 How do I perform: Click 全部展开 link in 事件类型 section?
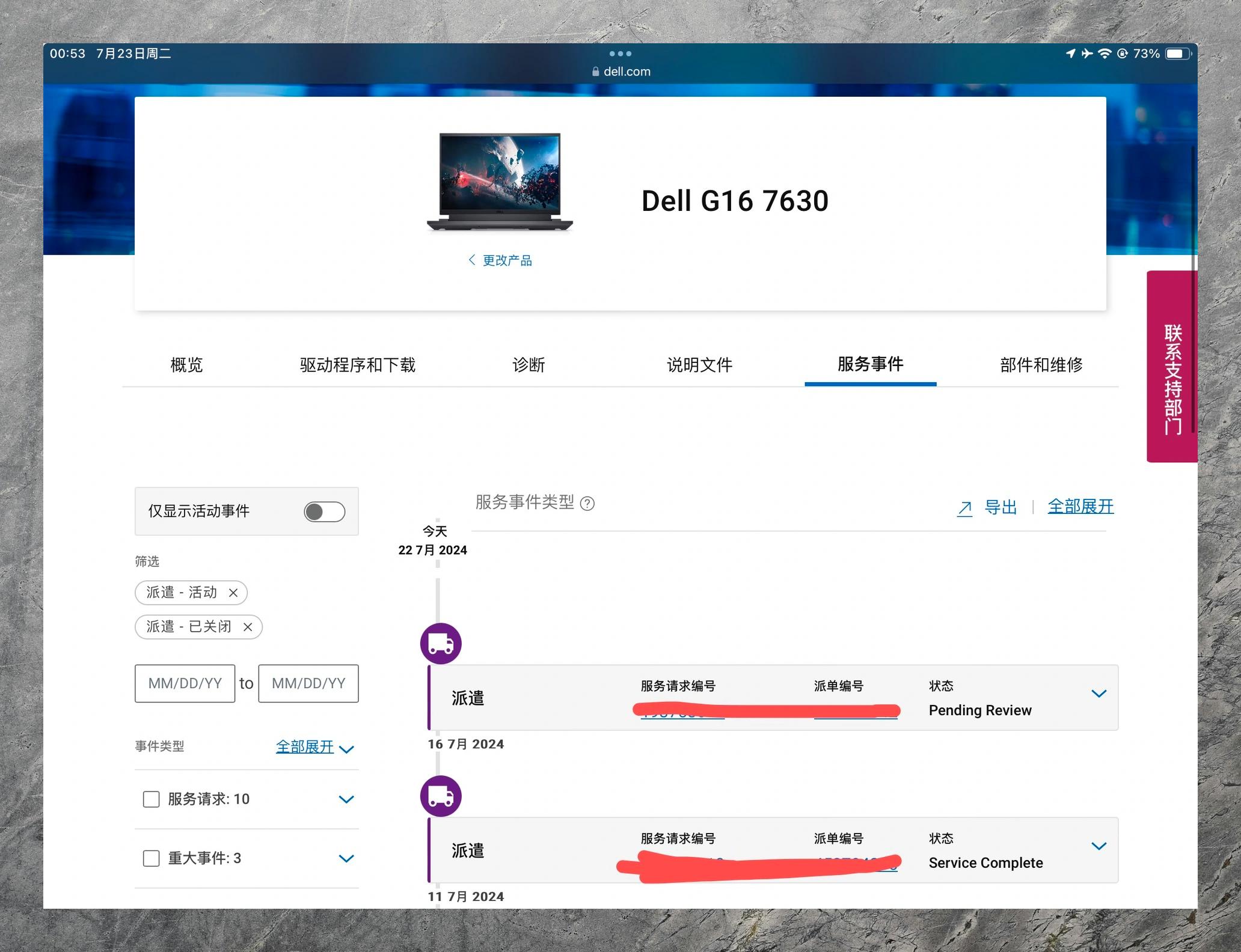click(x=305, y=746)
